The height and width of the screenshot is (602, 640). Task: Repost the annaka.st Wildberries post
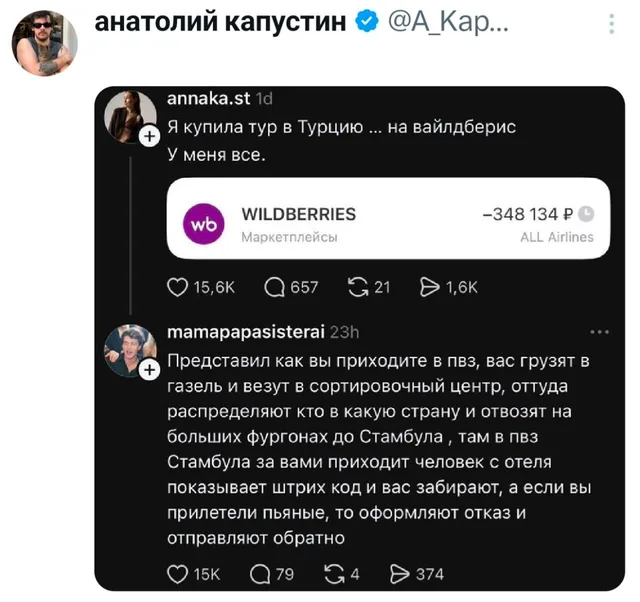[x=358, y=287]
